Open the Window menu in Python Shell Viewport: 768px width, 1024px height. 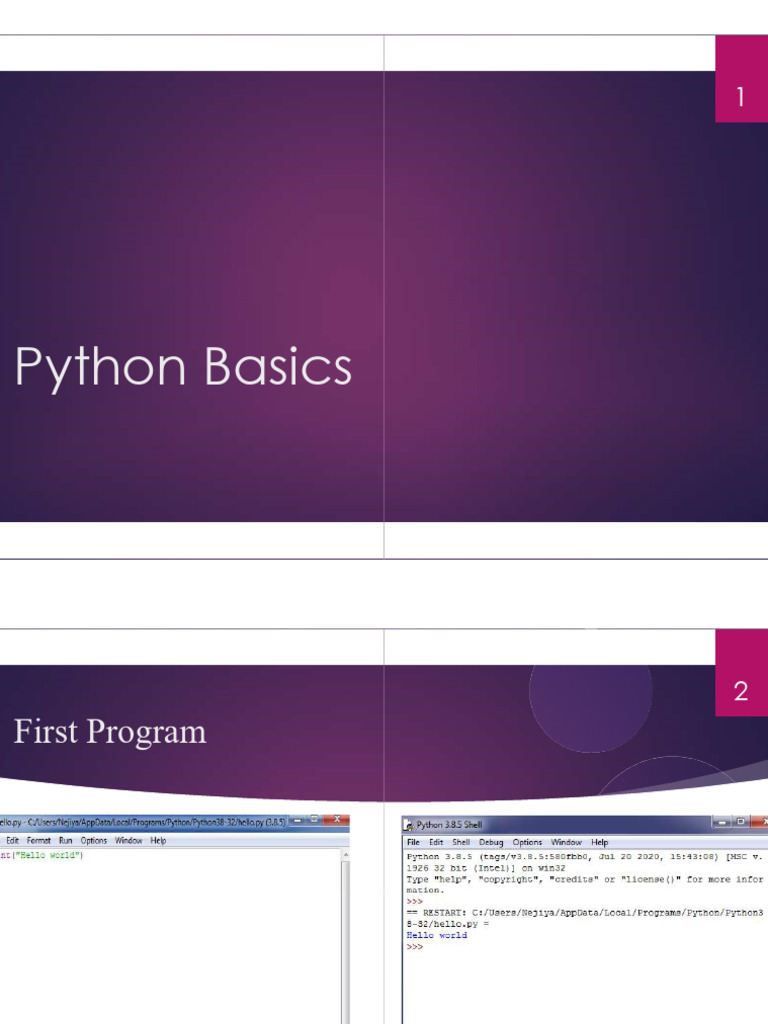[x=566, y=843]
